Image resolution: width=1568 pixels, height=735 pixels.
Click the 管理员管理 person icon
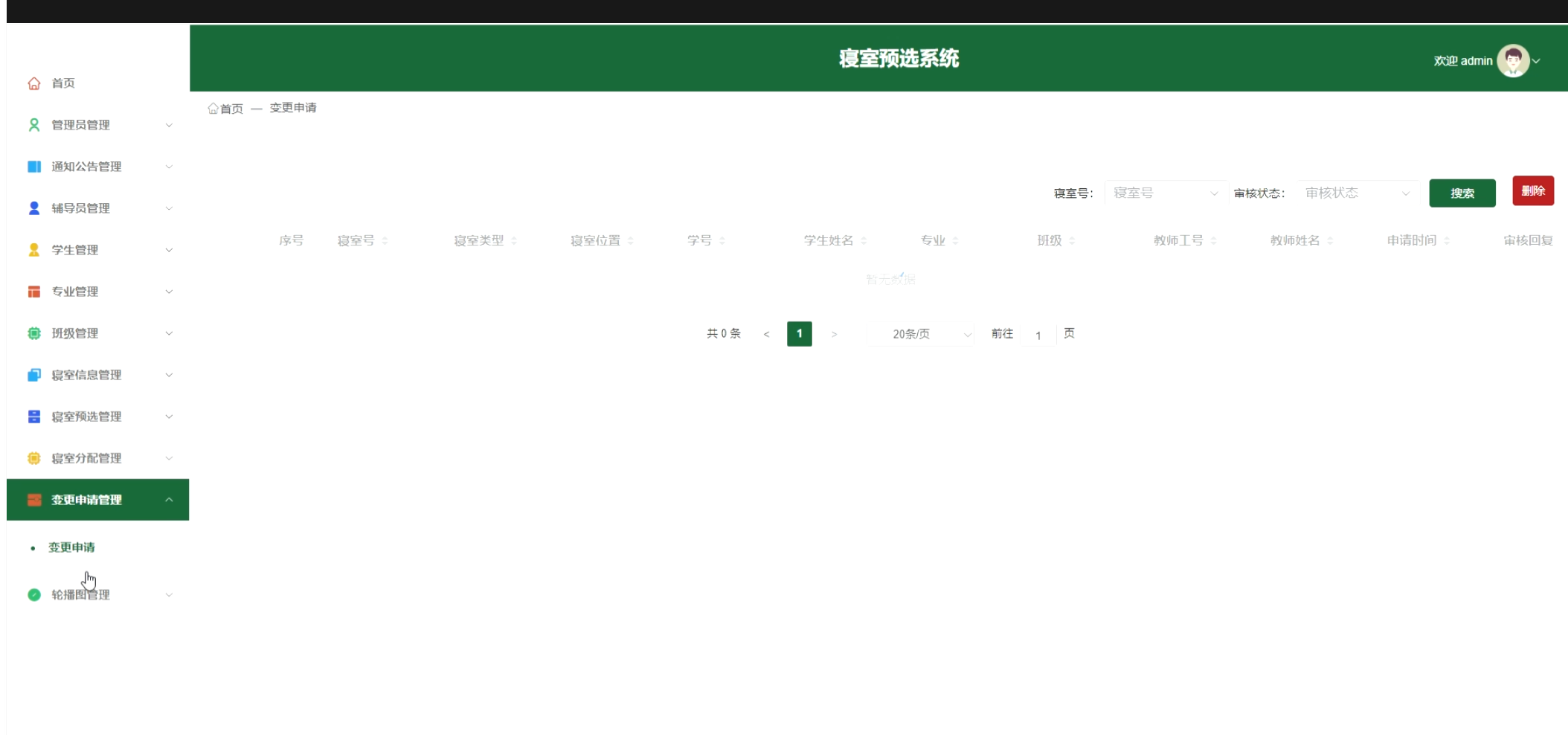pos(34,125)
